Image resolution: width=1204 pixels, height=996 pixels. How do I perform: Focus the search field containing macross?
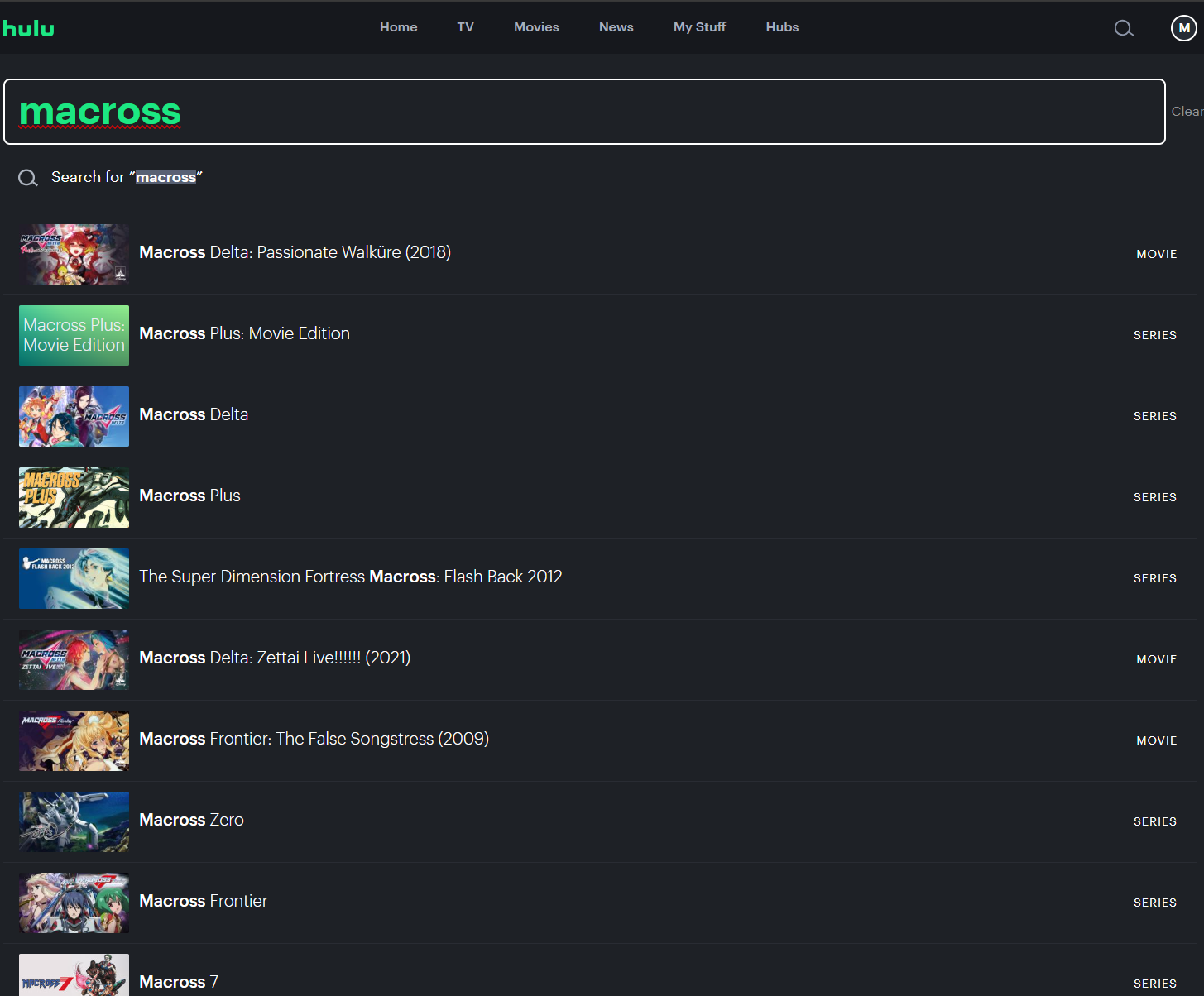(x=584, y=112)
